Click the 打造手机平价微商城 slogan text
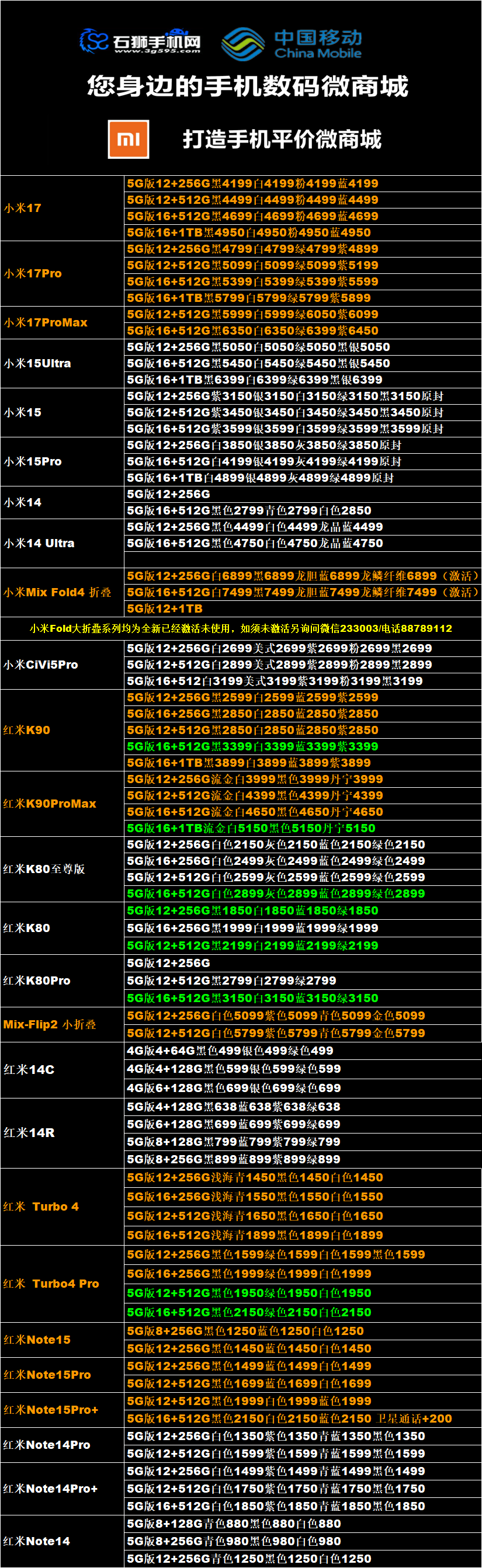This screenshot has height=1568, width=482. pos(282,140)
